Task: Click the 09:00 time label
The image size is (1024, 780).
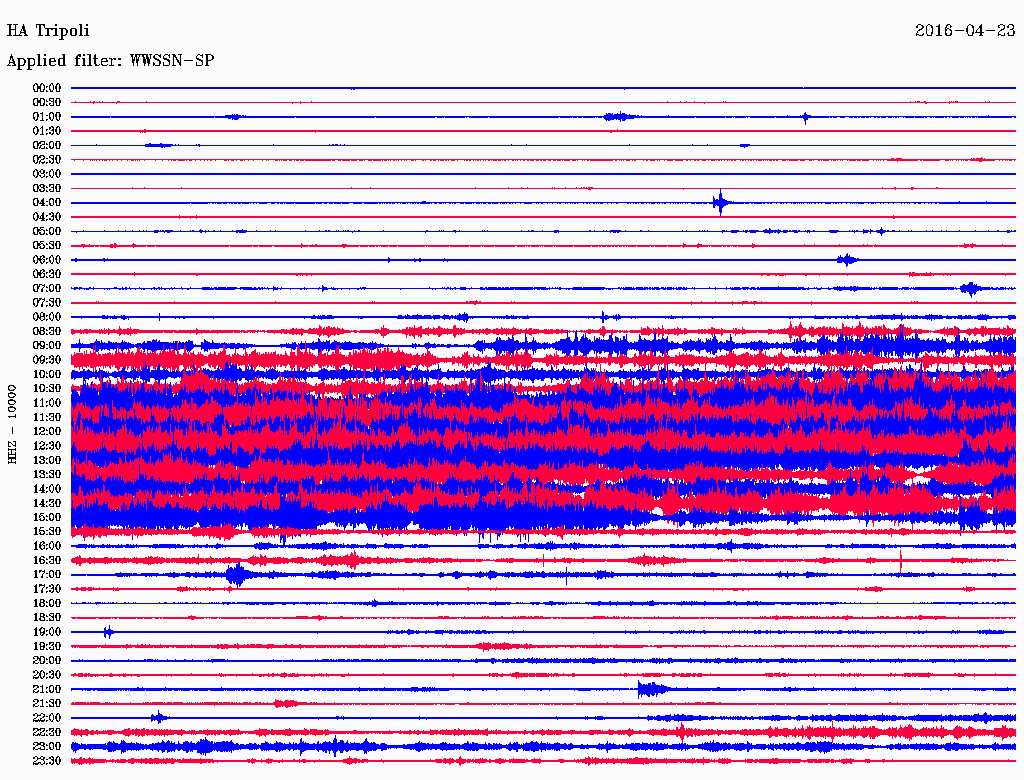Action: click(47, 345)
